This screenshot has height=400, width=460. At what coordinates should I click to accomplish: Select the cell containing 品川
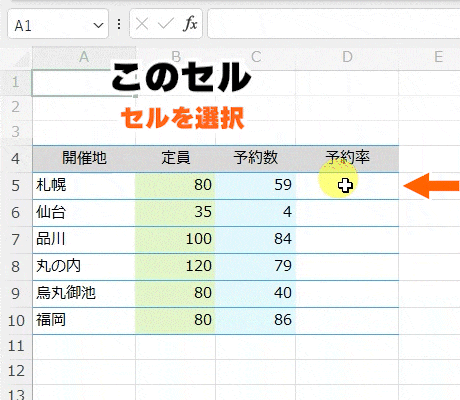[84, 240]
